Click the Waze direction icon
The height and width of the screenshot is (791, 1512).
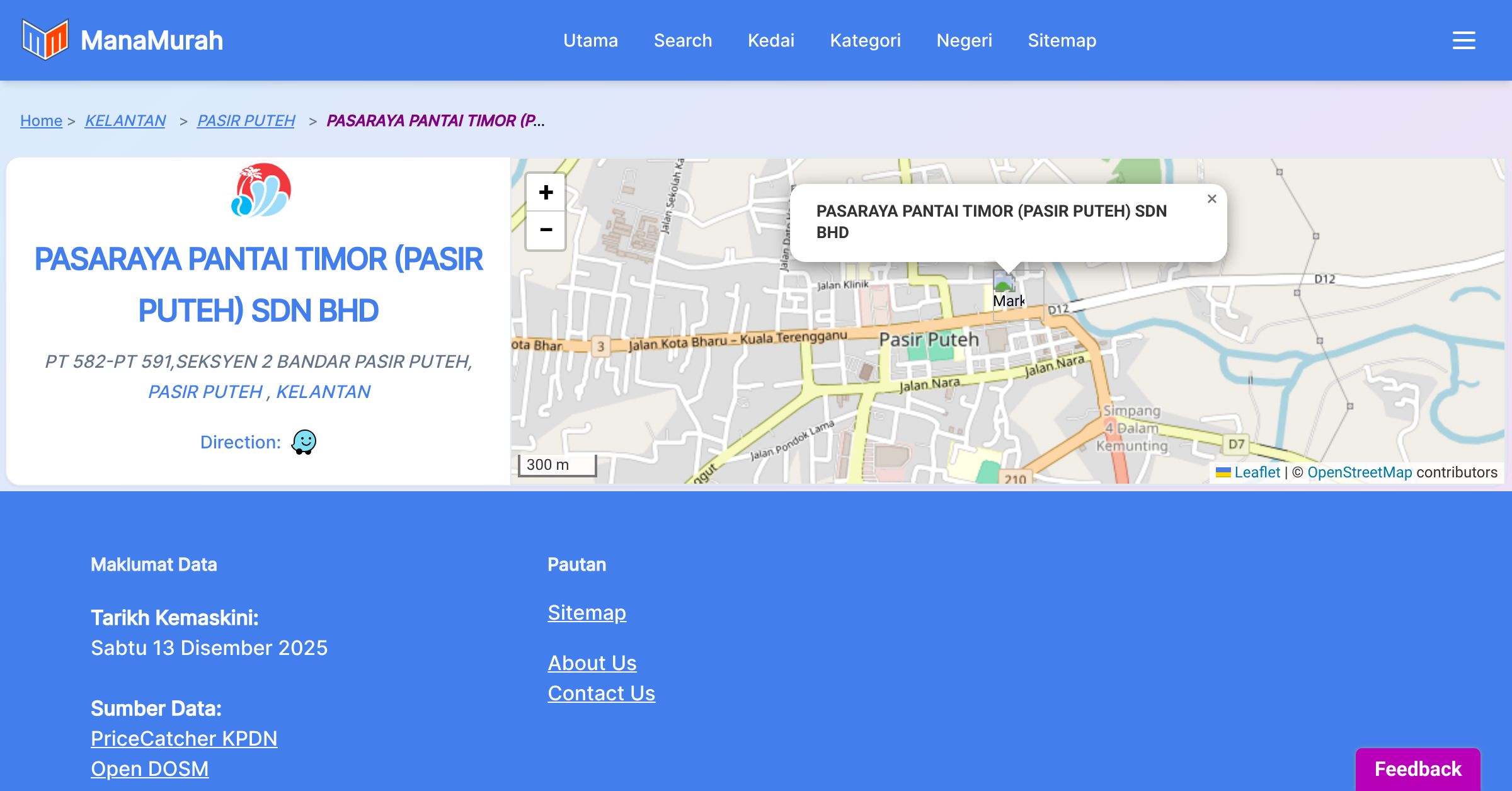pos(304,442)
